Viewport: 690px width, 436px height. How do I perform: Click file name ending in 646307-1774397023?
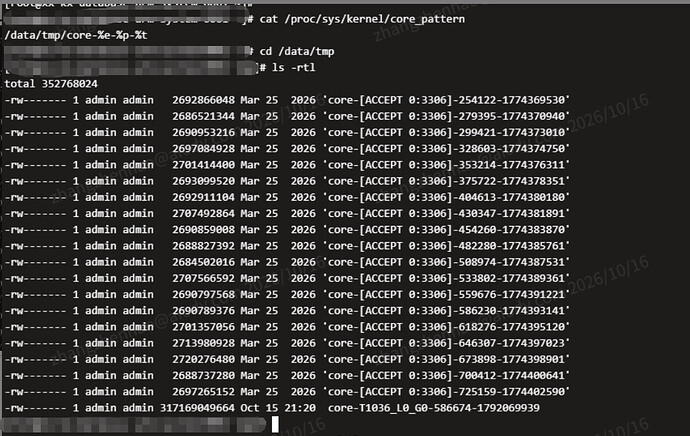coord(447,343)
